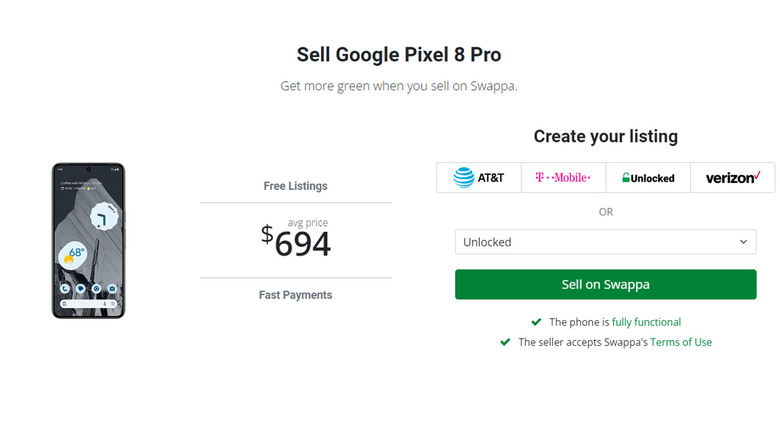Choose the Verizon carrier logo
The width and height of the screenshot is (780, 438).
coord(733,178)
